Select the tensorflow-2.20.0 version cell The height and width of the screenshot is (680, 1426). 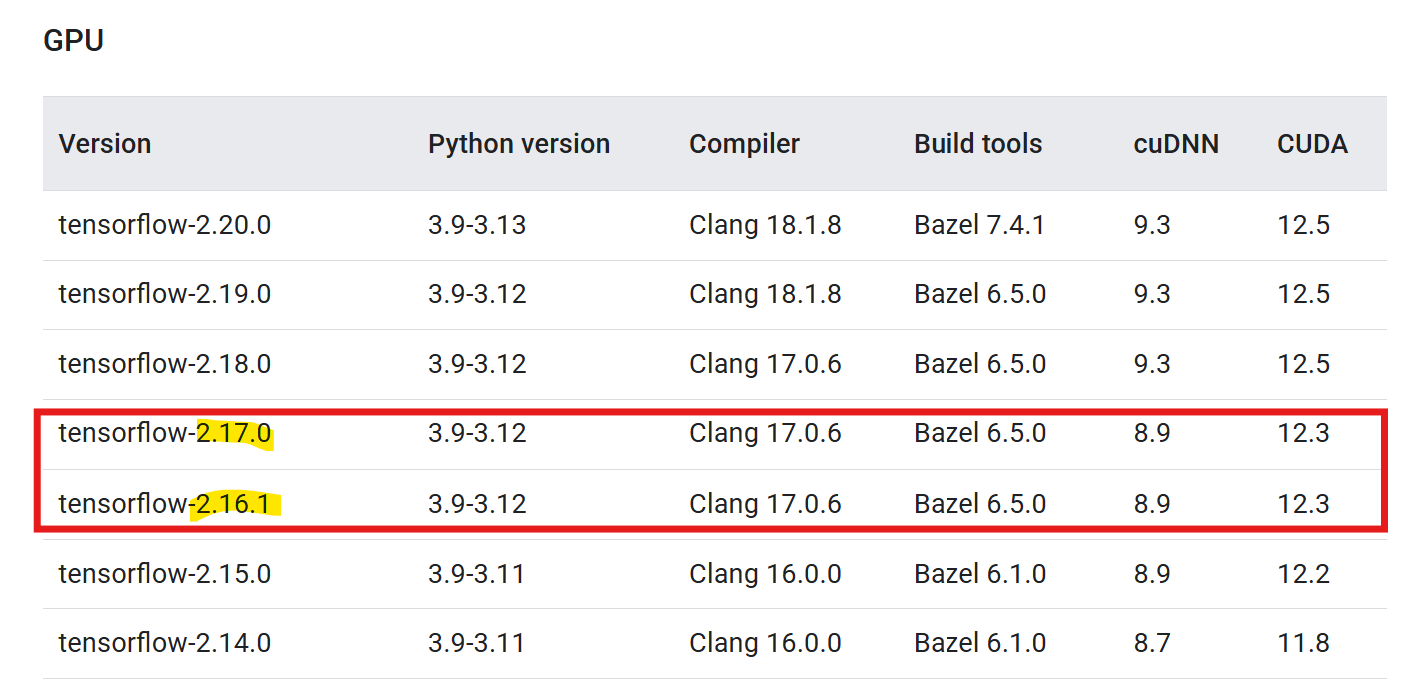tap(164, 225)
